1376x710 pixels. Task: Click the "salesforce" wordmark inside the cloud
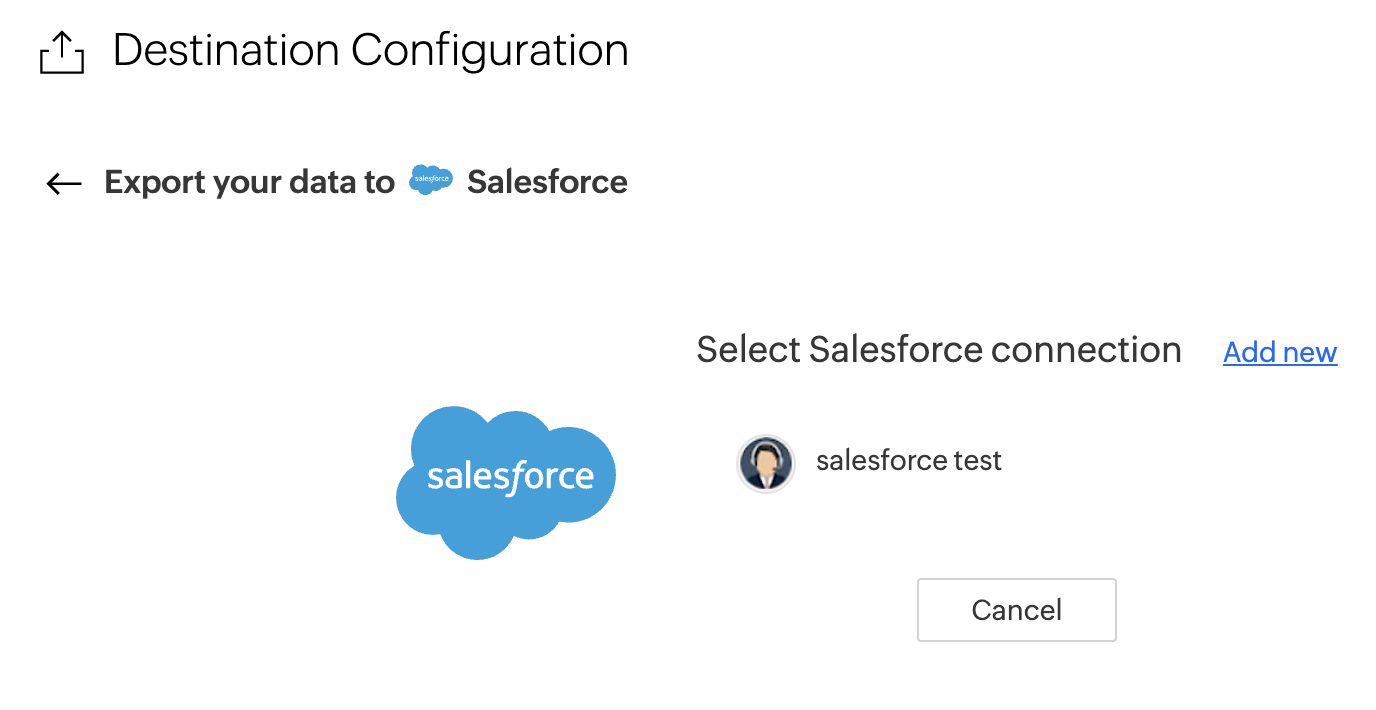[510, 476]
